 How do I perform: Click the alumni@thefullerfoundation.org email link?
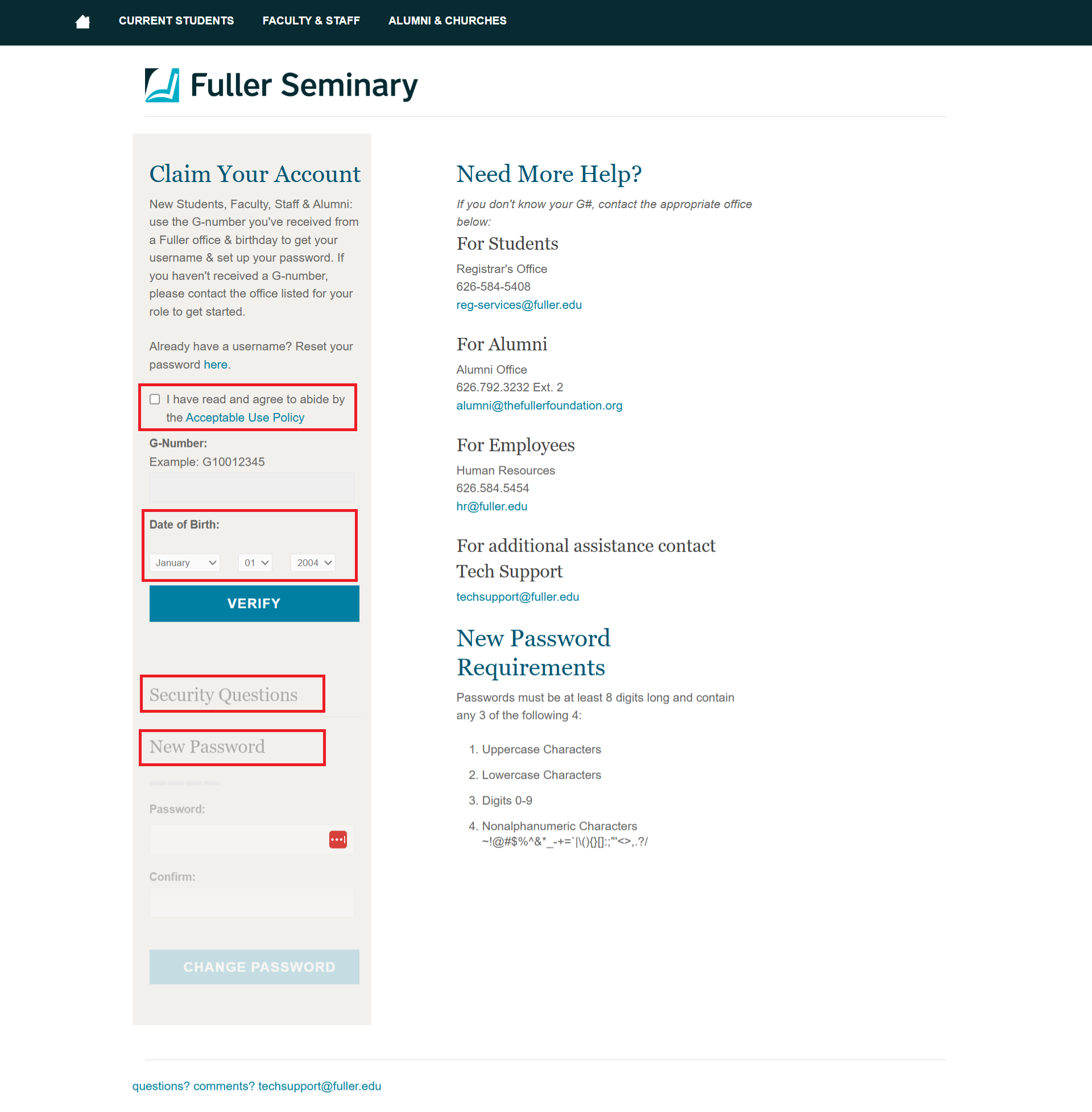(539, 406)
